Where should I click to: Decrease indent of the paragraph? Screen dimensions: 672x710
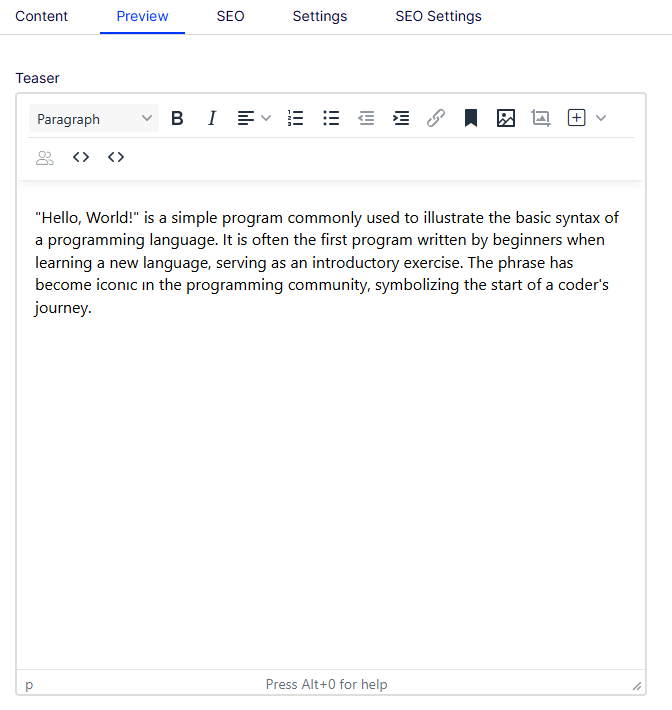tap(366, 119)
